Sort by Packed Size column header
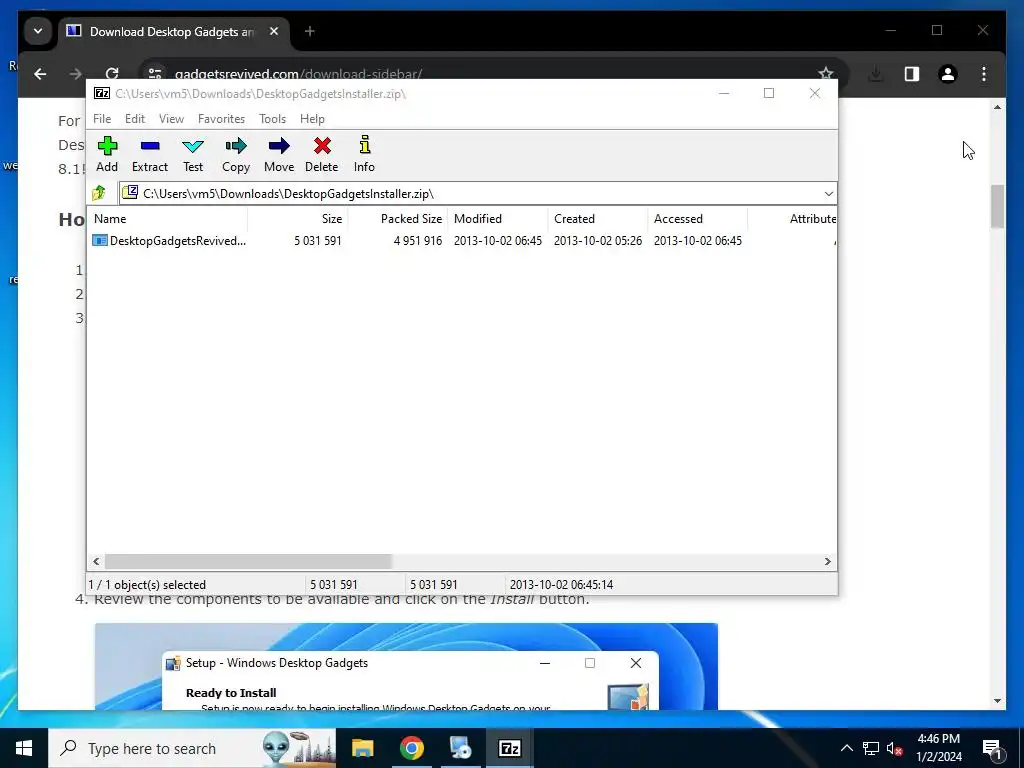The height and width of the screenshot is (768, 1024). 398,219
